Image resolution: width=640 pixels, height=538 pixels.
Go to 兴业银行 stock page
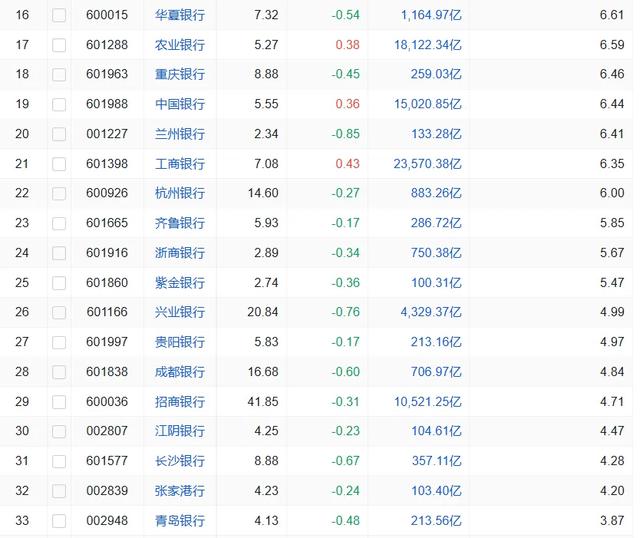click(x=180, y=312)
